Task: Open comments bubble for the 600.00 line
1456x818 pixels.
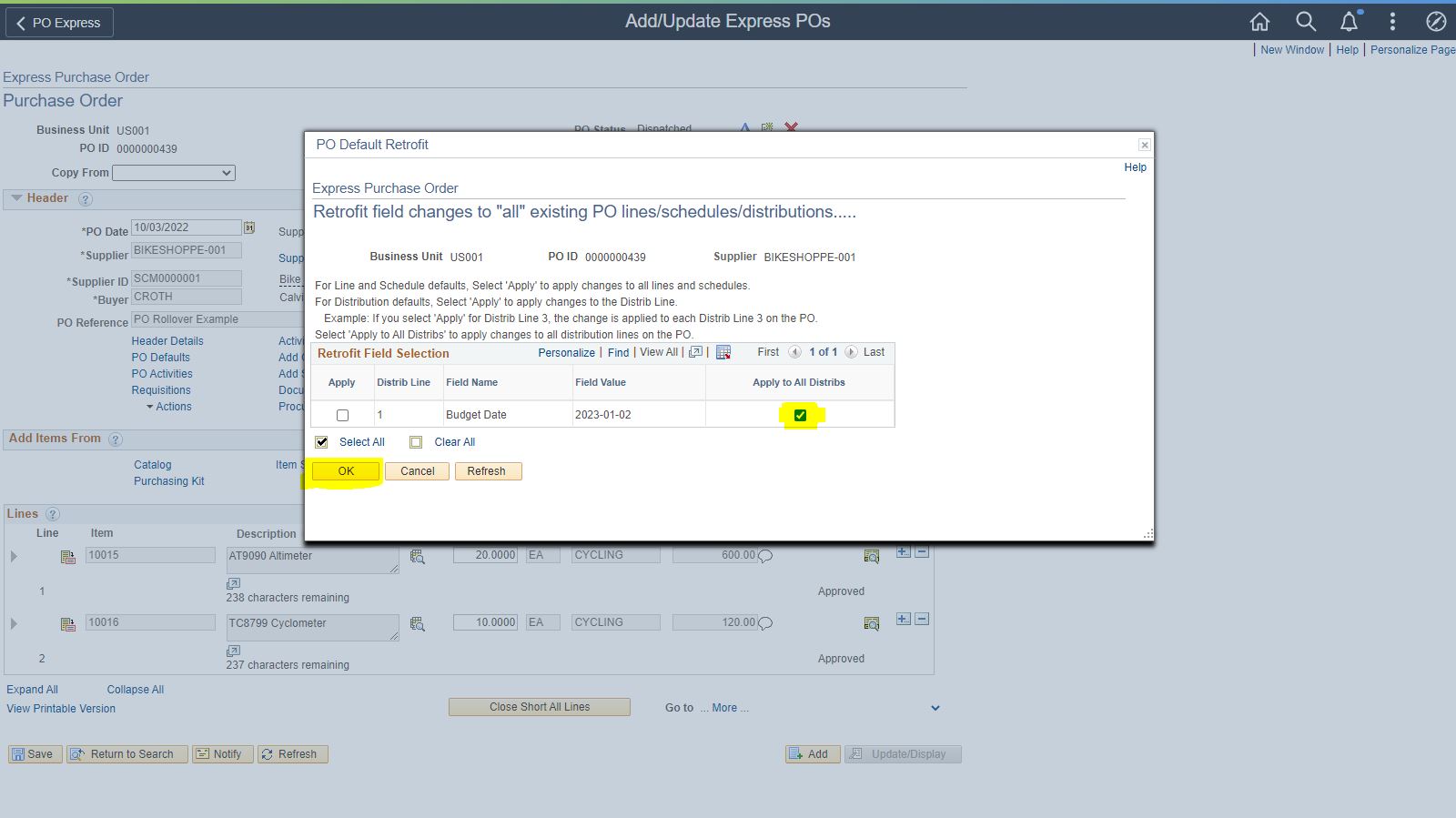Action: pyautogui.click(x=765, y=556)
